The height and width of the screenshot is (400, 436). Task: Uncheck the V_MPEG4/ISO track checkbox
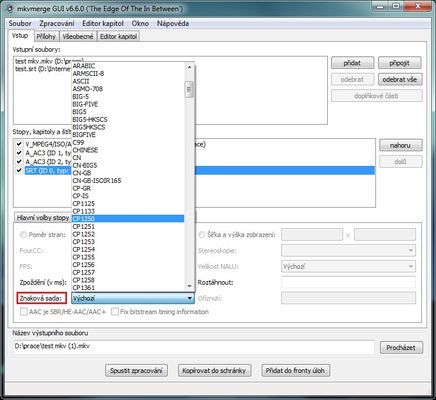tap(19, 144)
